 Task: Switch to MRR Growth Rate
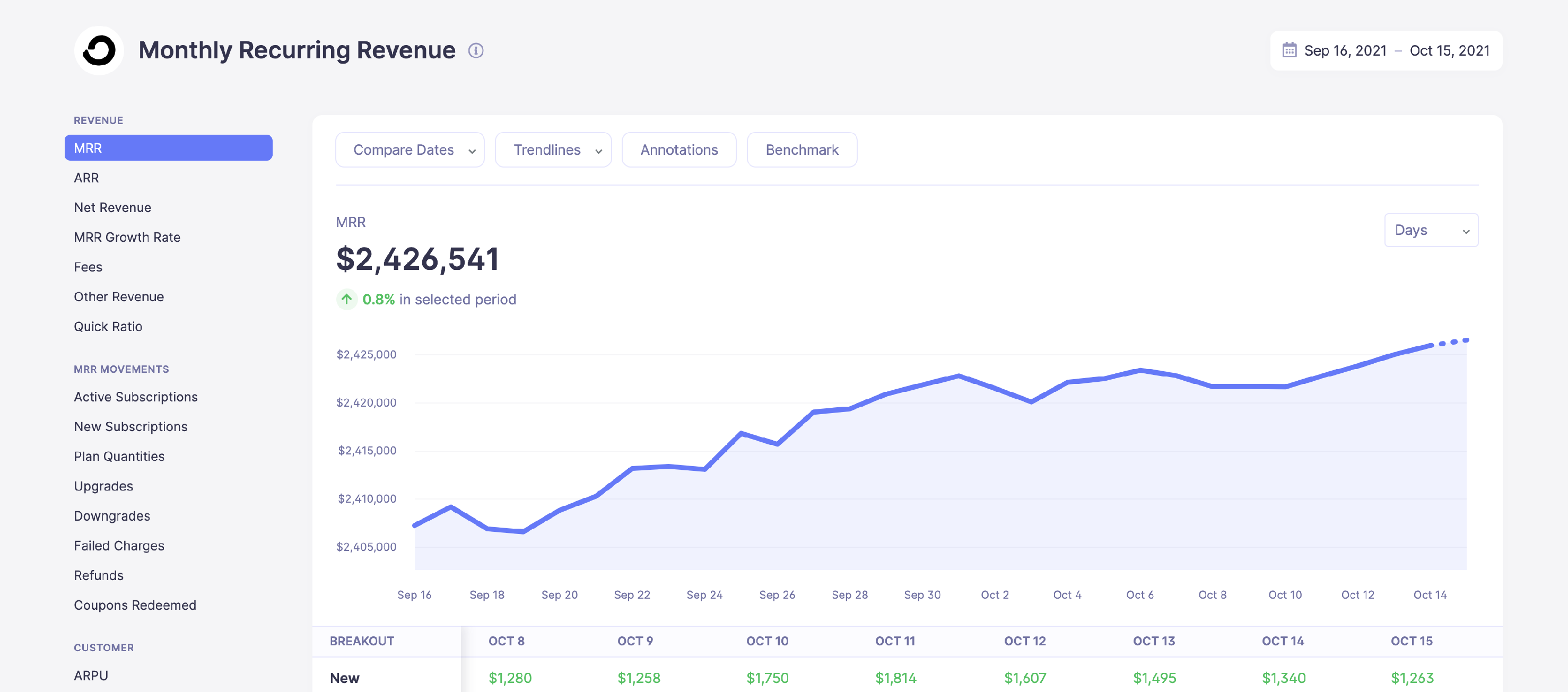(127, 236)
